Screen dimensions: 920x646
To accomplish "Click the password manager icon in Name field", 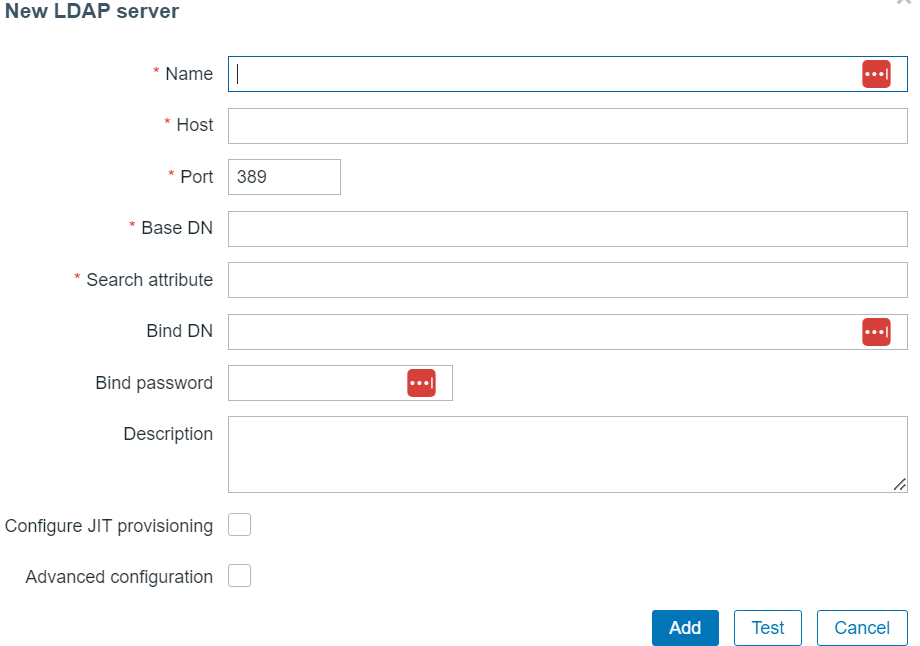I will coord(876,74).
